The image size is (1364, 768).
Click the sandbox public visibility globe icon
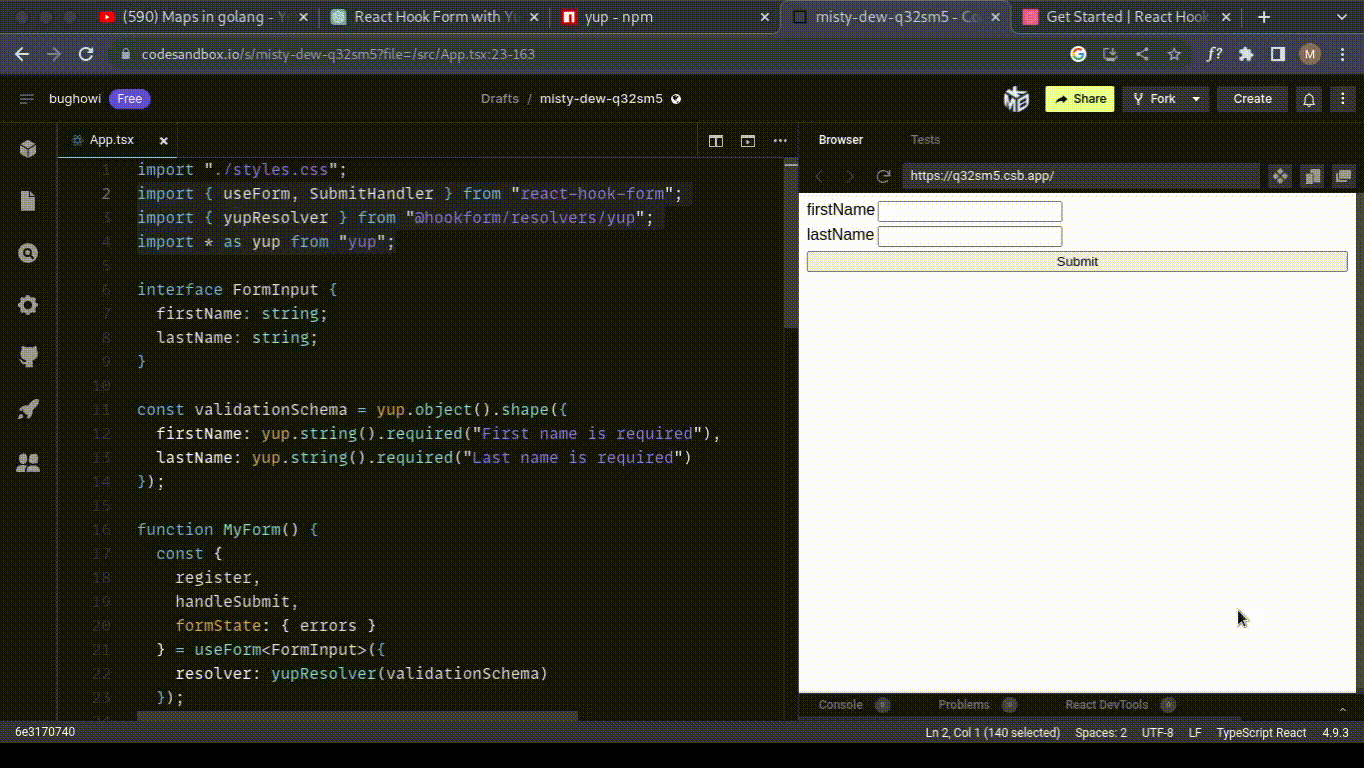676,99
